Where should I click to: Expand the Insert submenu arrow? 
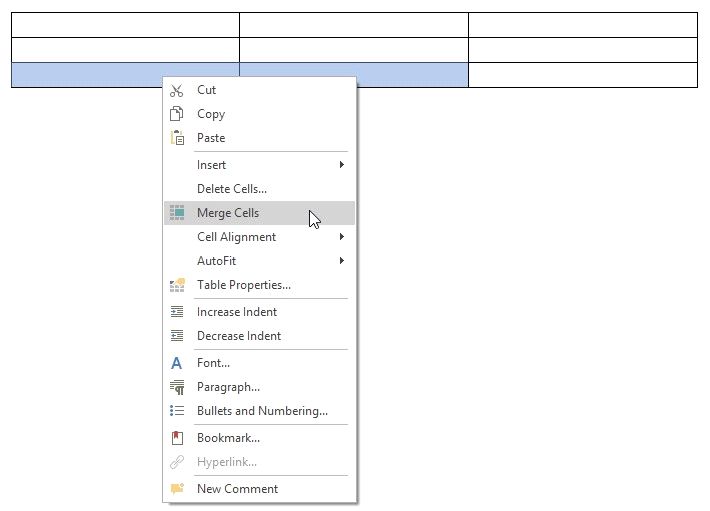[x=342, y=165]
